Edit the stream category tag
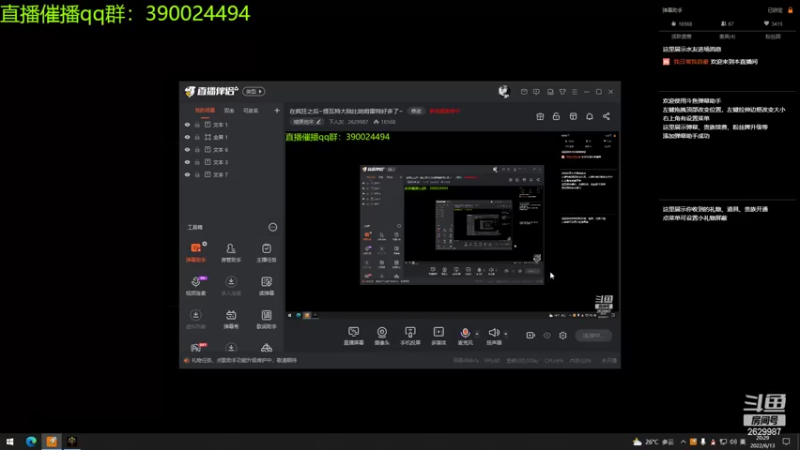The height and width of the screenshot is (450, 800). point(307,122)
